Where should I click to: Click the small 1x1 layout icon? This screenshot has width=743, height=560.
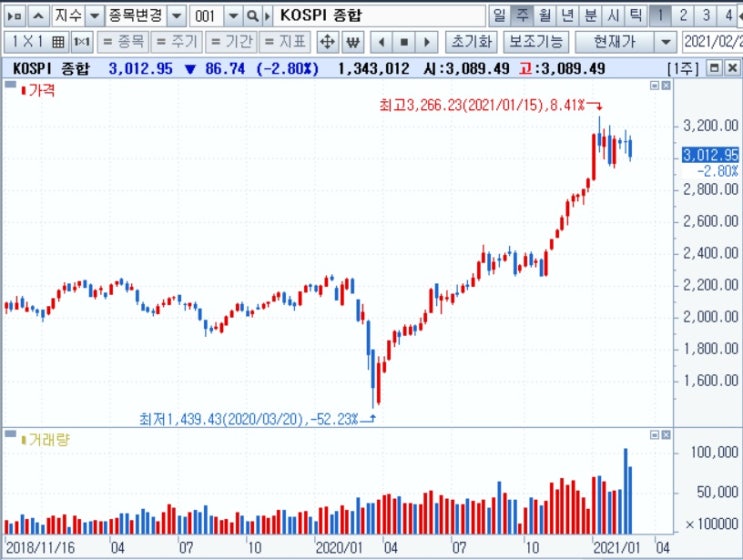pos(82,42)
